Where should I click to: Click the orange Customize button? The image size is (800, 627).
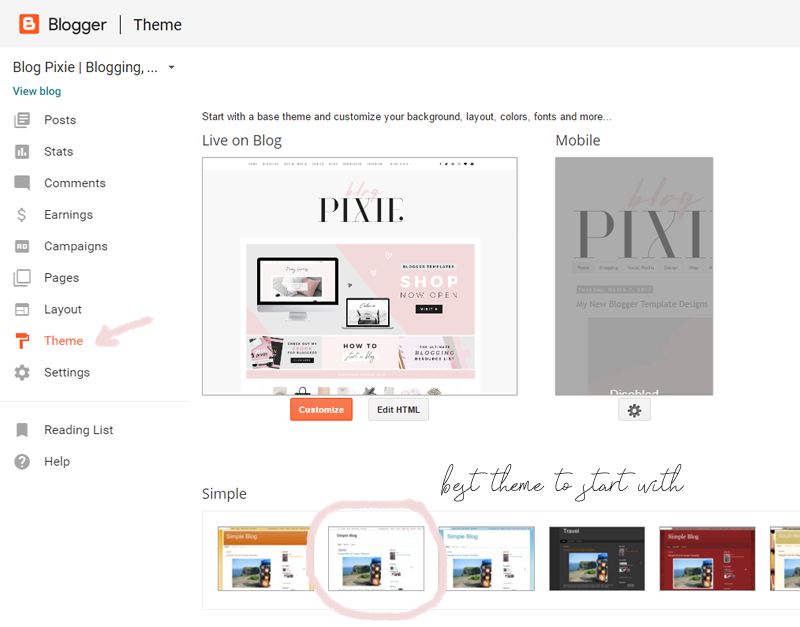coord(321,410)
